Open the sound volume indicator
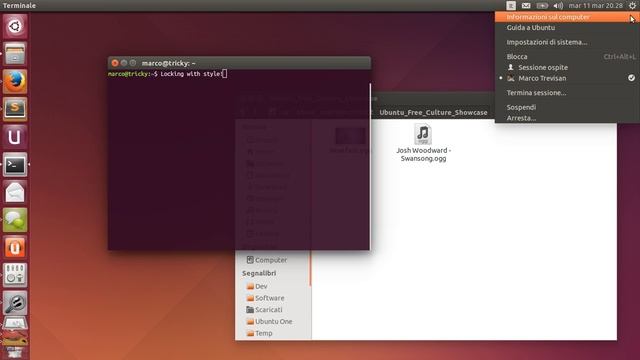Image resolution: width=640 pixels, height=360 pixels. click(558, 5)
